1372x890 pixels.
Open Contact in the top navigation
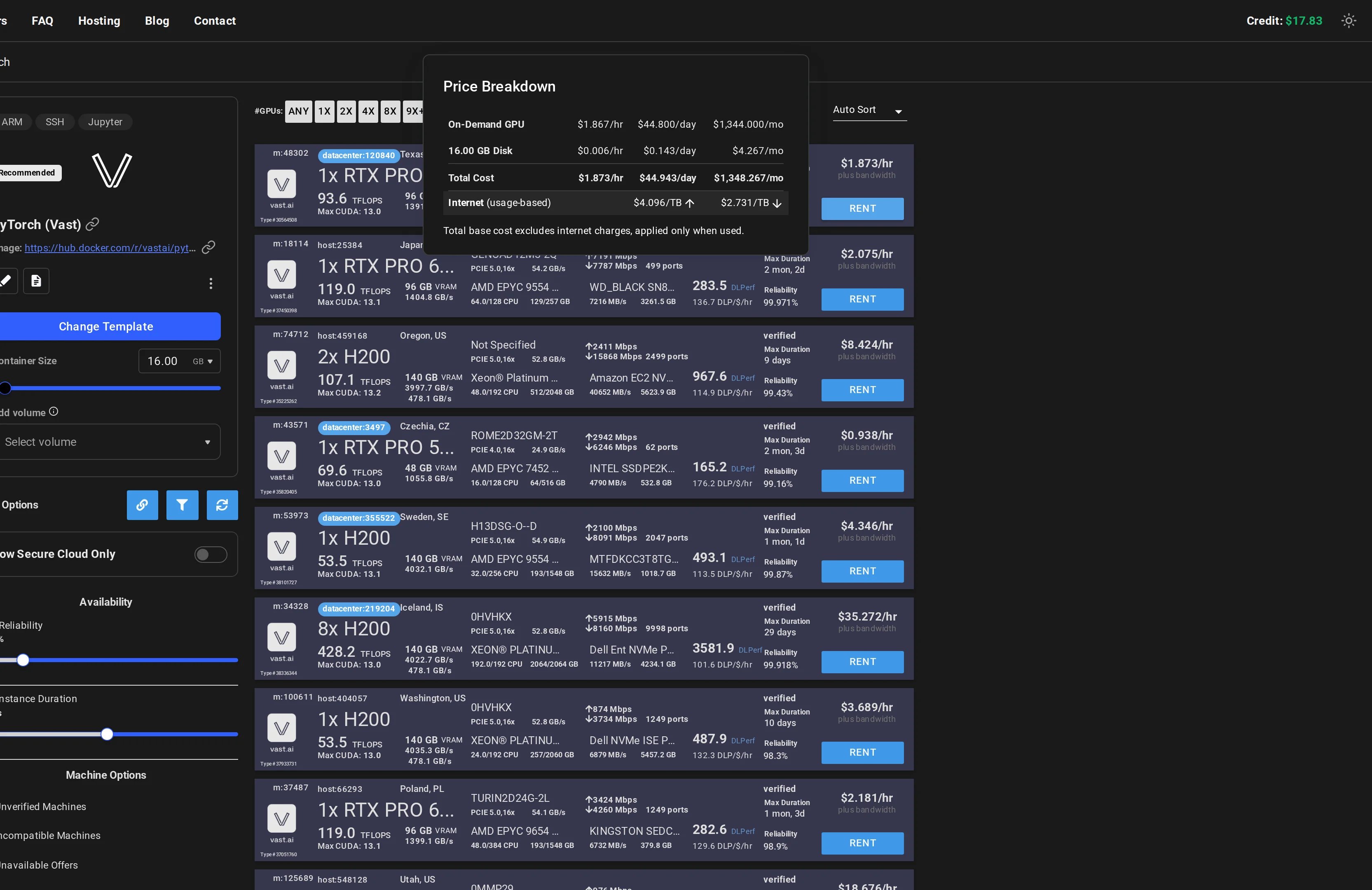[x=214, y=21]
